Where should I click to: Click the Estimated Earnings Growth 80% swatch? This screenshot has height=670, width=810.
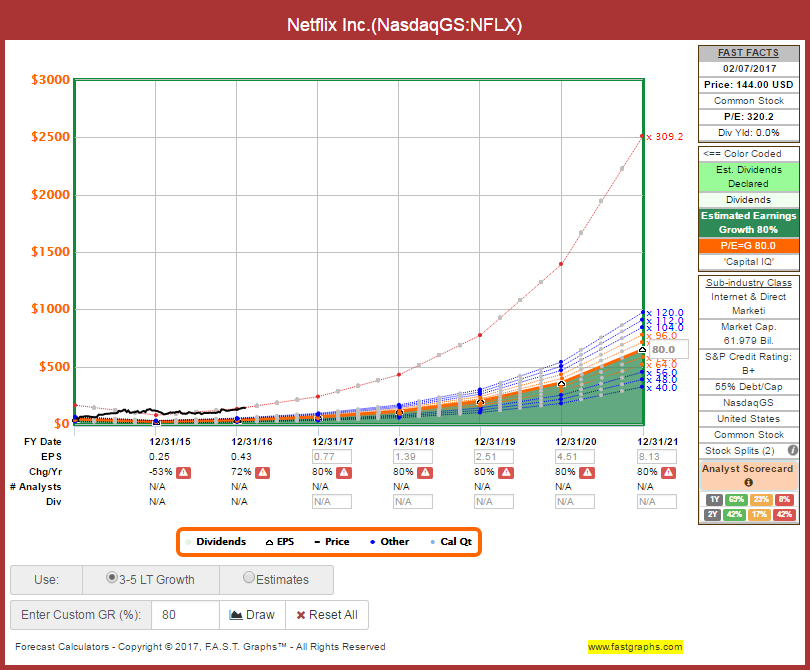(749, 223)
